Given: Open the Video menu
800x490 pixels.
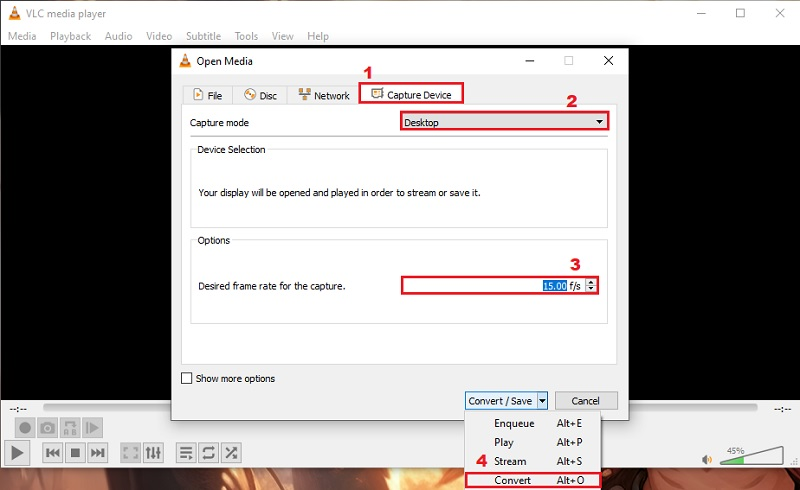Looking at the screenshot, I should click(x=159, y=36).
